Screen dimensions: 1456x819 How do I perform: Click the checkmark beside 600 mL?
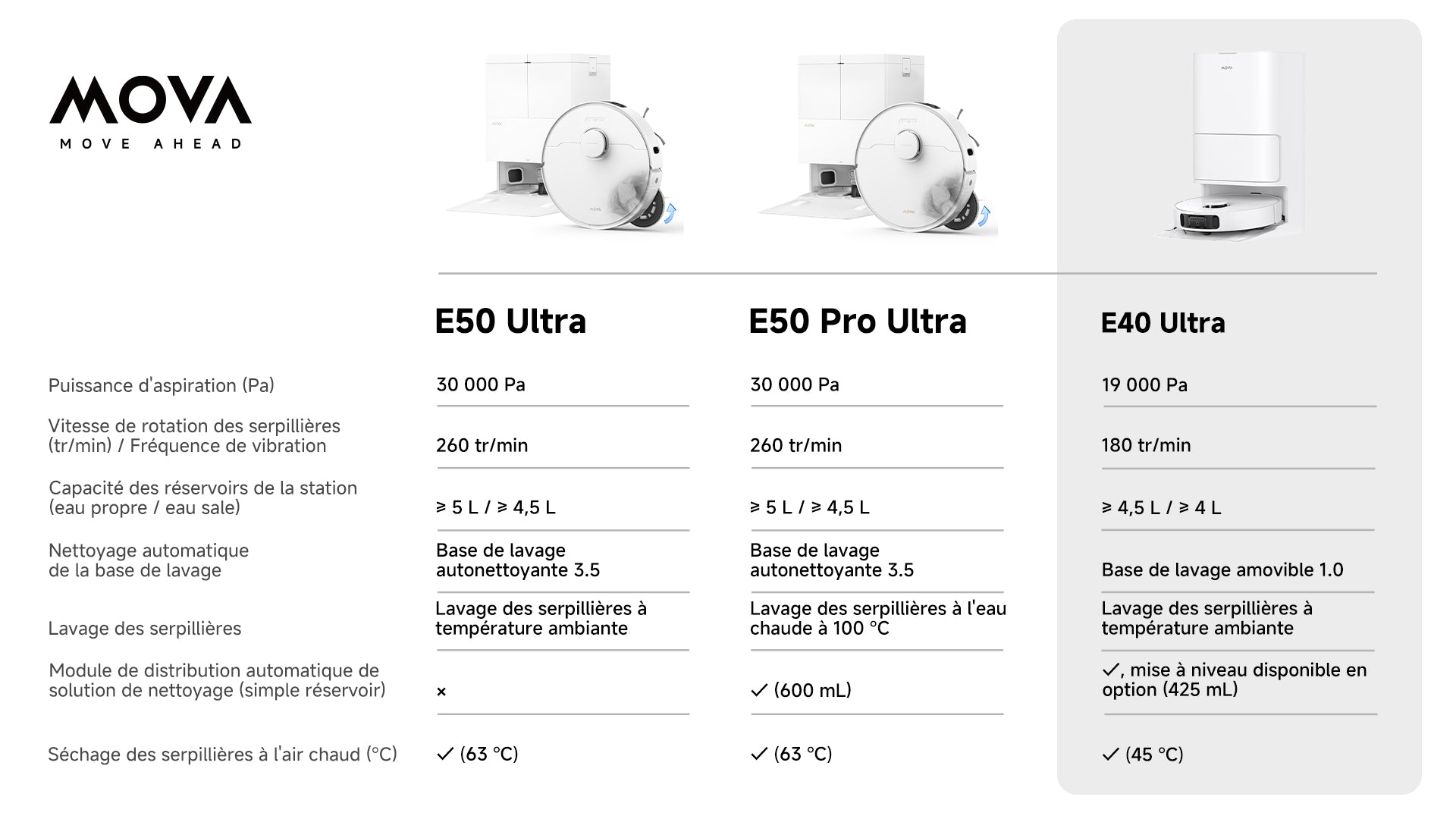click(759, 690)
